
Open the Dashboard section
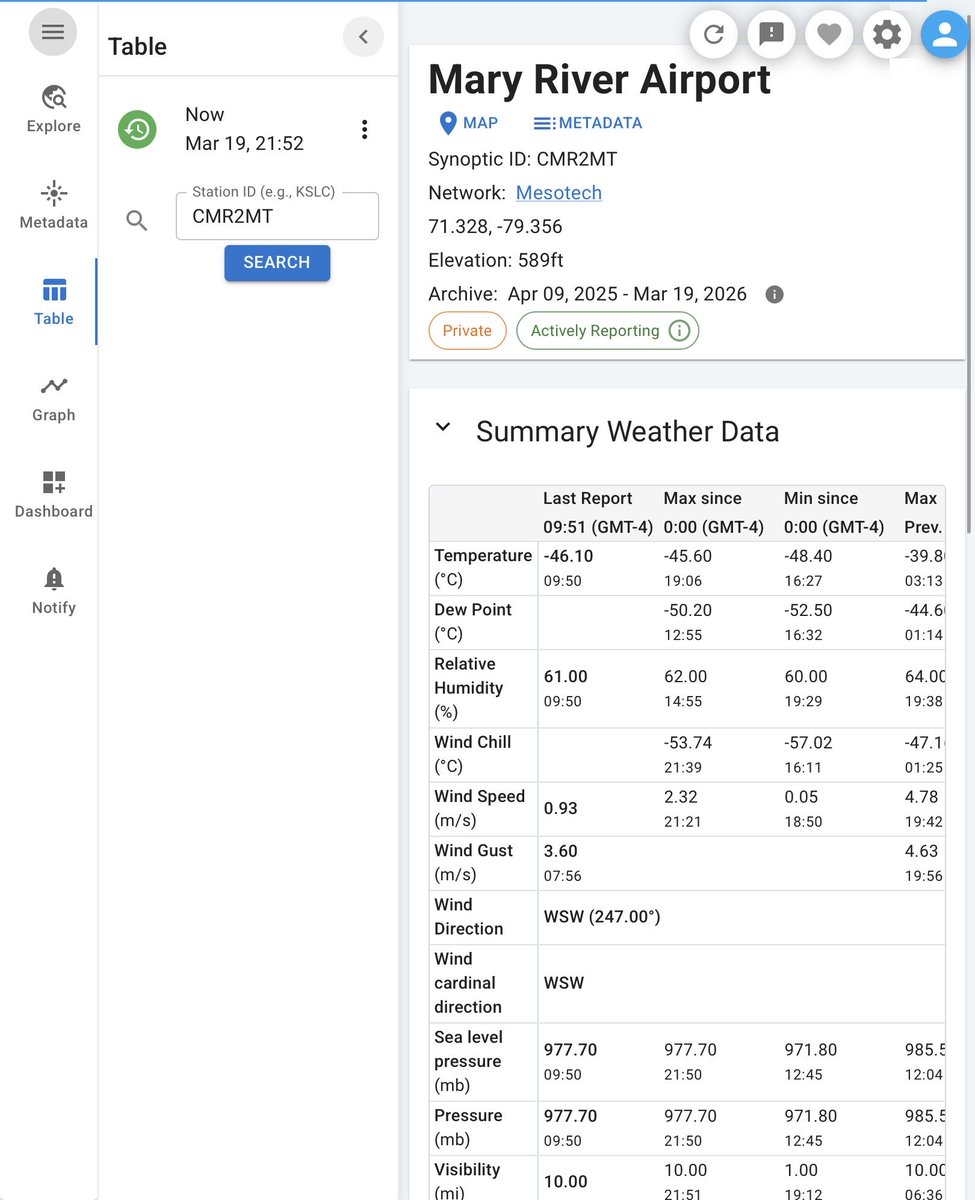click(54, 495)
